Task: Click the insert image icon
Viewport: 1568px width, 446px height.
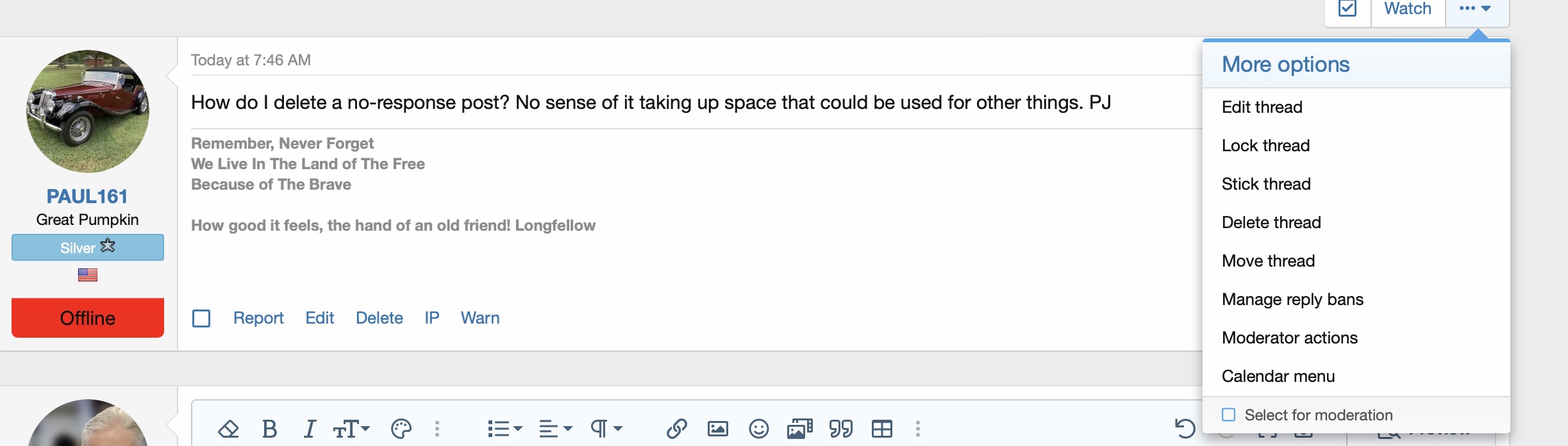Action: pos(717,429)
